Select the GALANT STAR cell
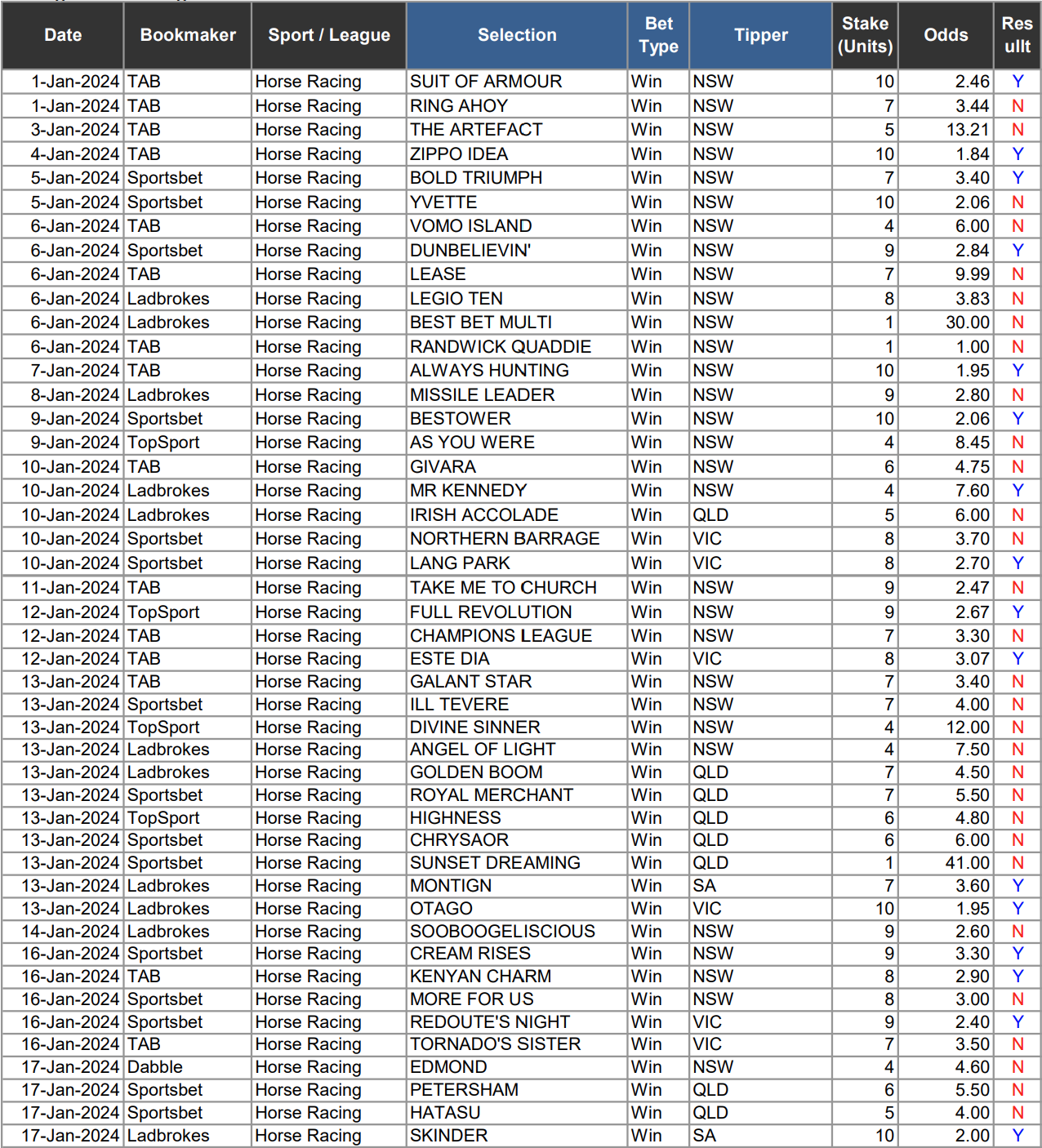The width and height of the screenshot is (1042, 1148). 517,682
